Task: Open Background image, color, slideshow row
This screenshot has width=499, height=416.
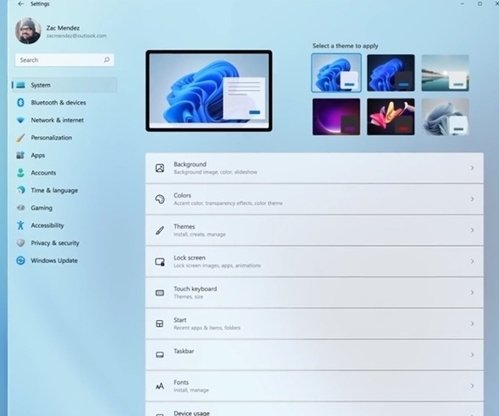Action: pyautogui.click(x=314, y=168)
